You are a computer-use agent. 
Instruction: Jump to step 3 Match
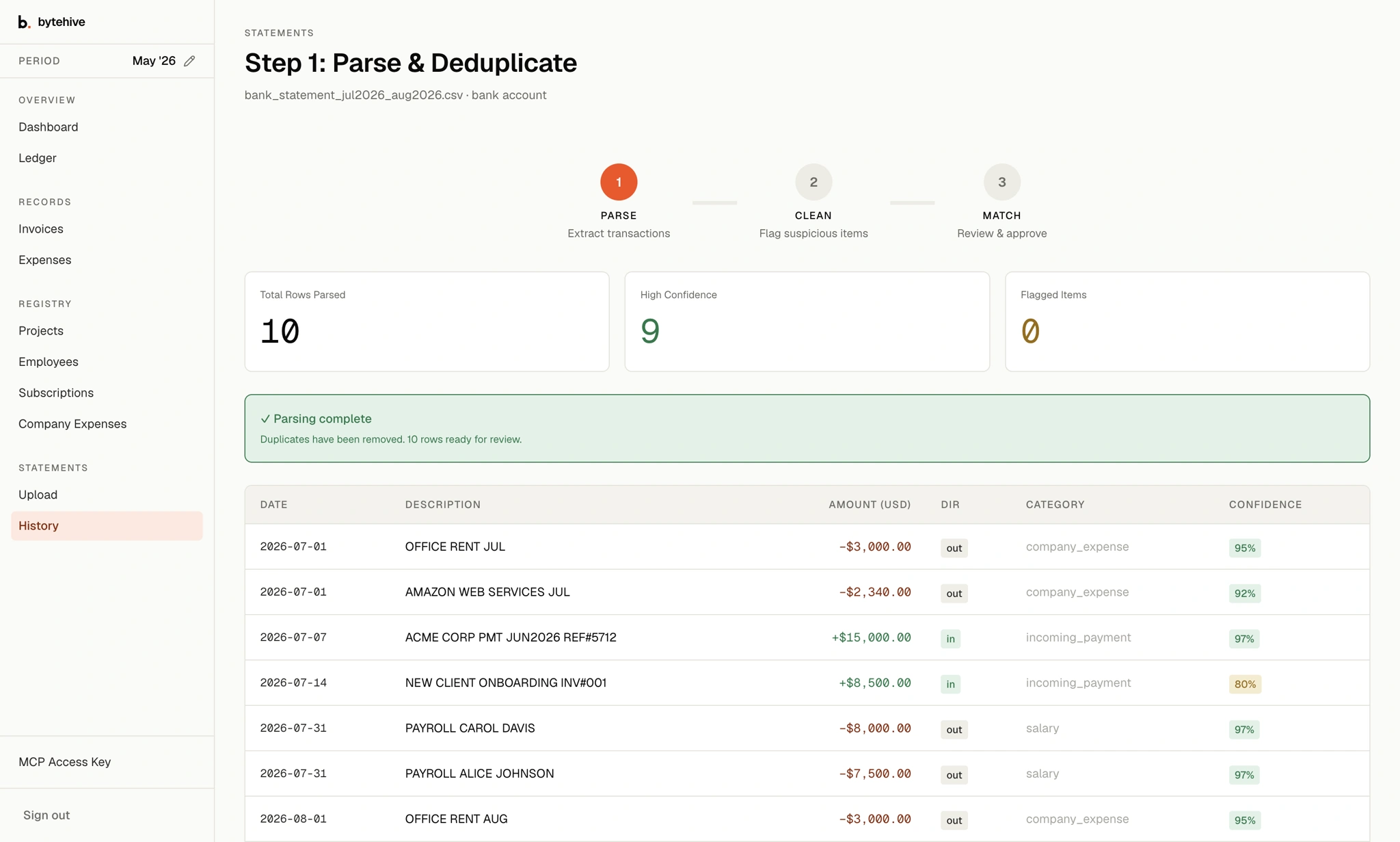point(1002,182)
